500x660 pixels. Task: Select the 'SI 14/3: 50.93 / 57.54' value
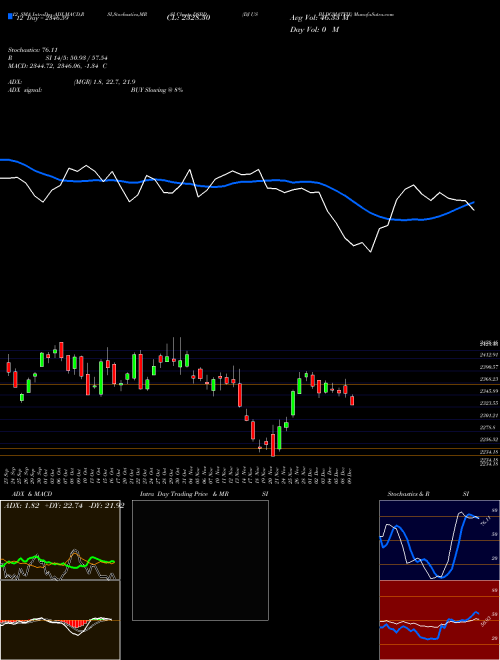[77, 58]
